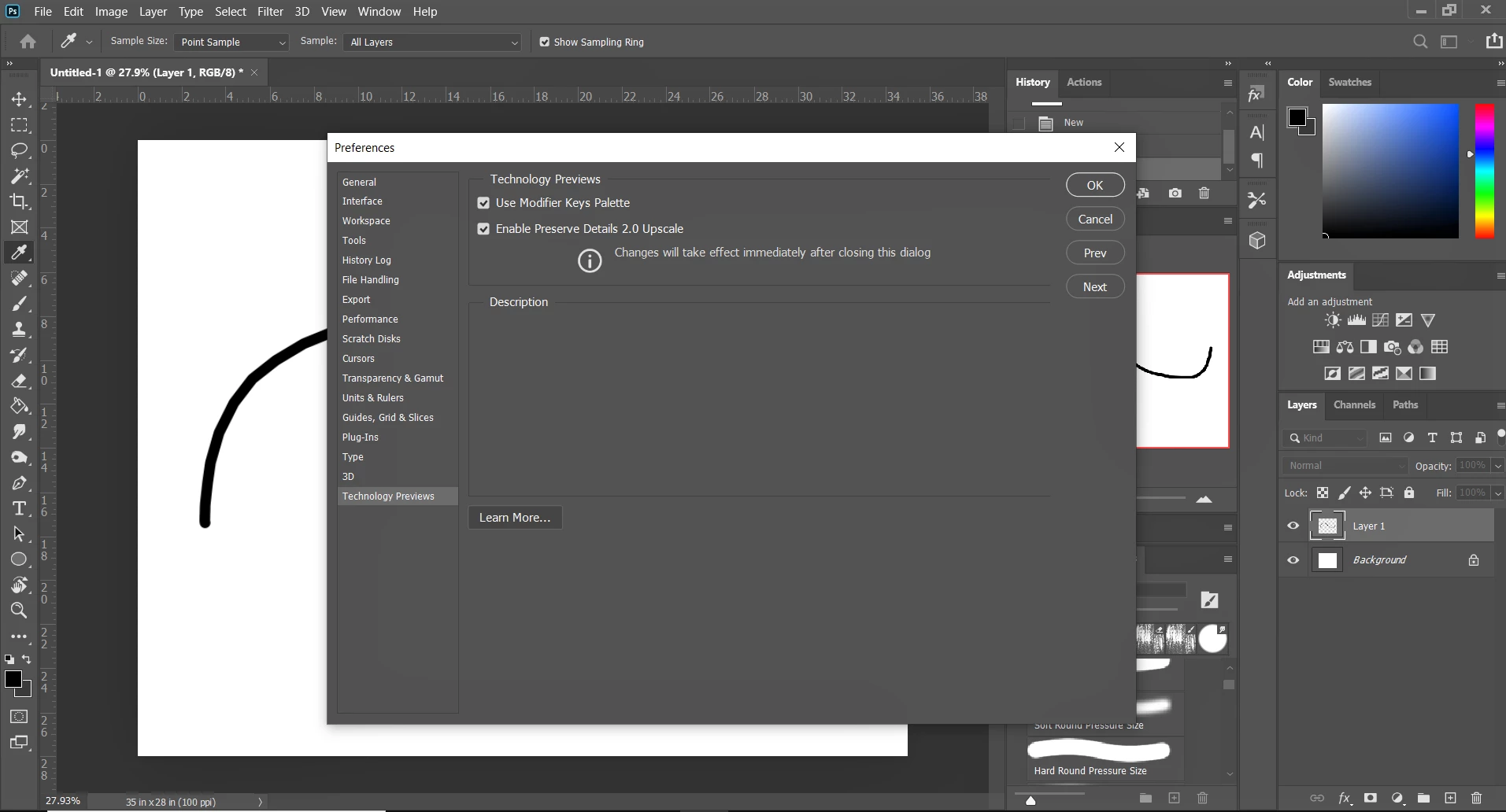Select the Crop tool
The height and width of the screenshot is (812, 1506).
[x=20, y=201]
